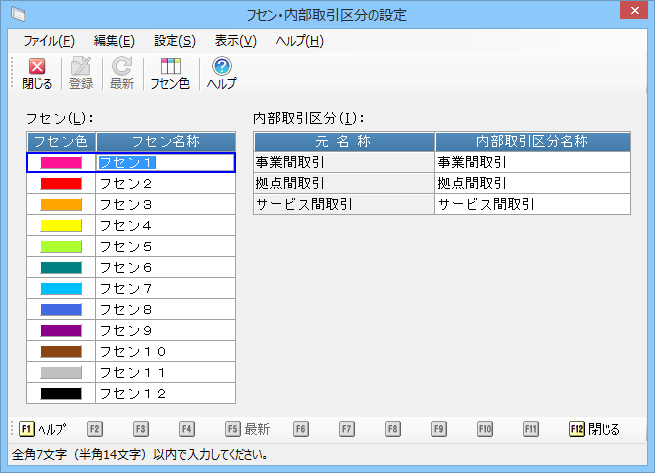This screenshot has width=655, height=473.
Task: Click the フセン名称 column header
Action: (165, 142)
